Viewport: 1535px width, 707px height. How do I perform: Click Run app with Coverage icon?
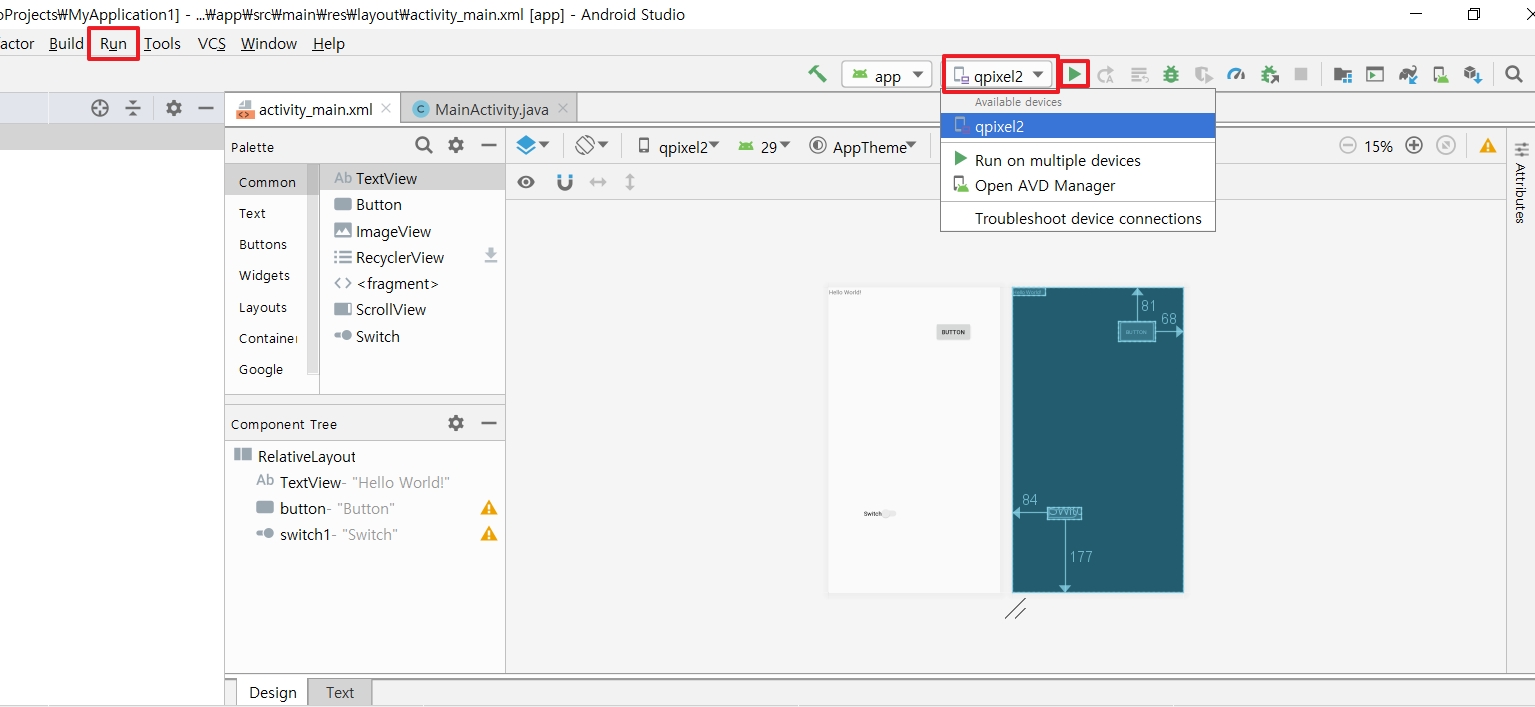(1204, 74)
